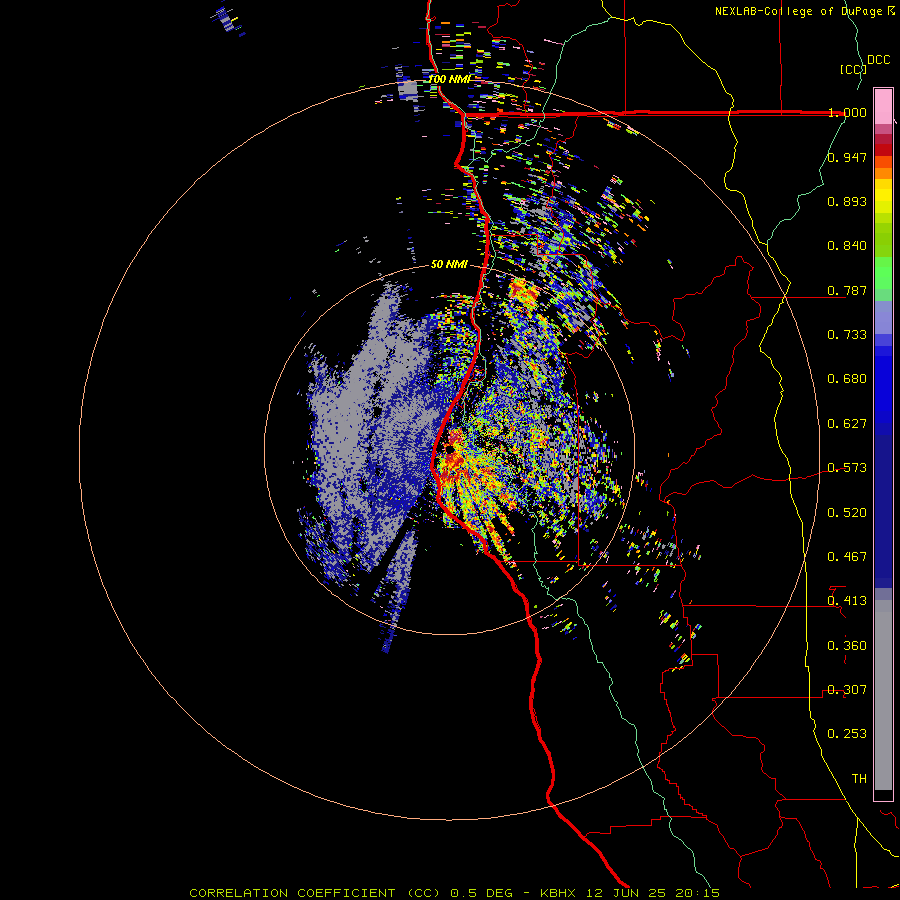Click the 0.787 color scale value
Screen dimensions: 900x900
coord(847,290)
